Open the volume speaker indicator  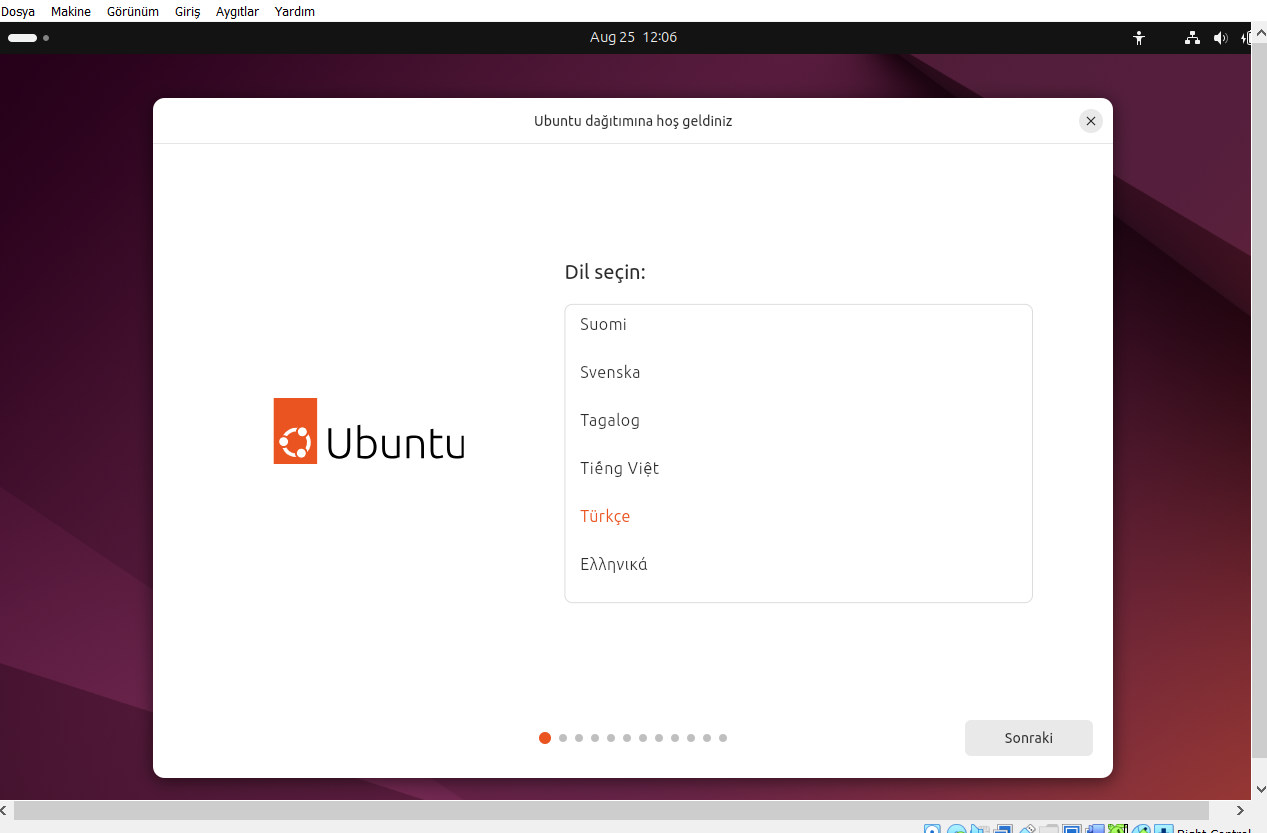(1220, 38)
